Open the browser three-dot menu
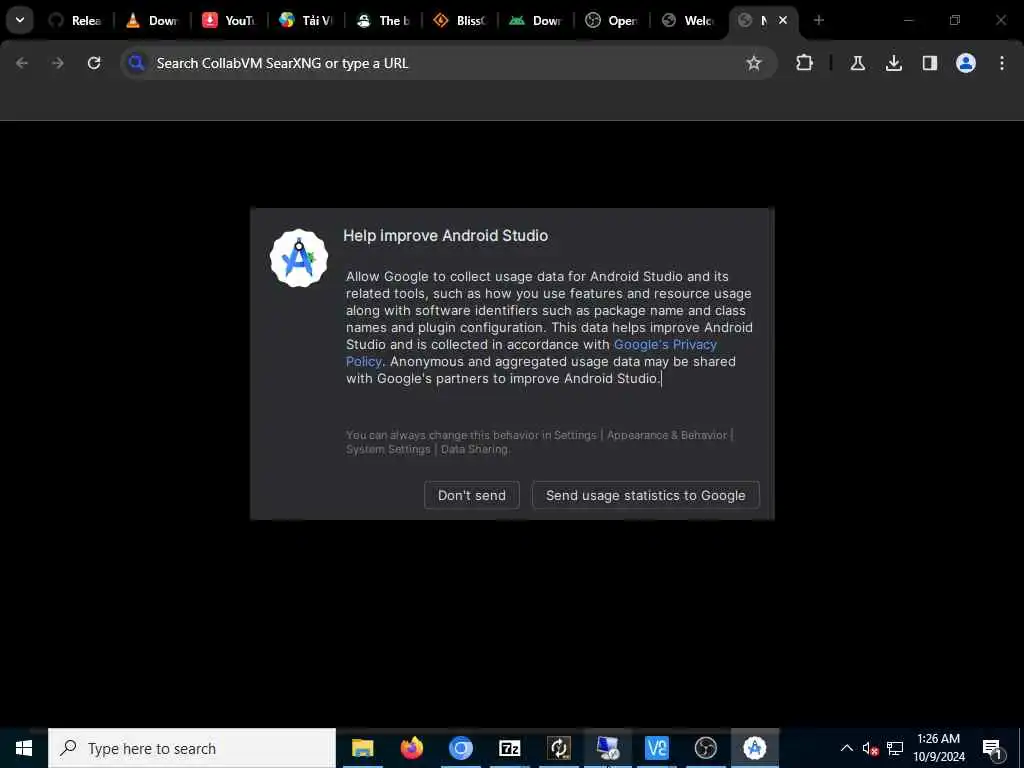 [1001, 63]
